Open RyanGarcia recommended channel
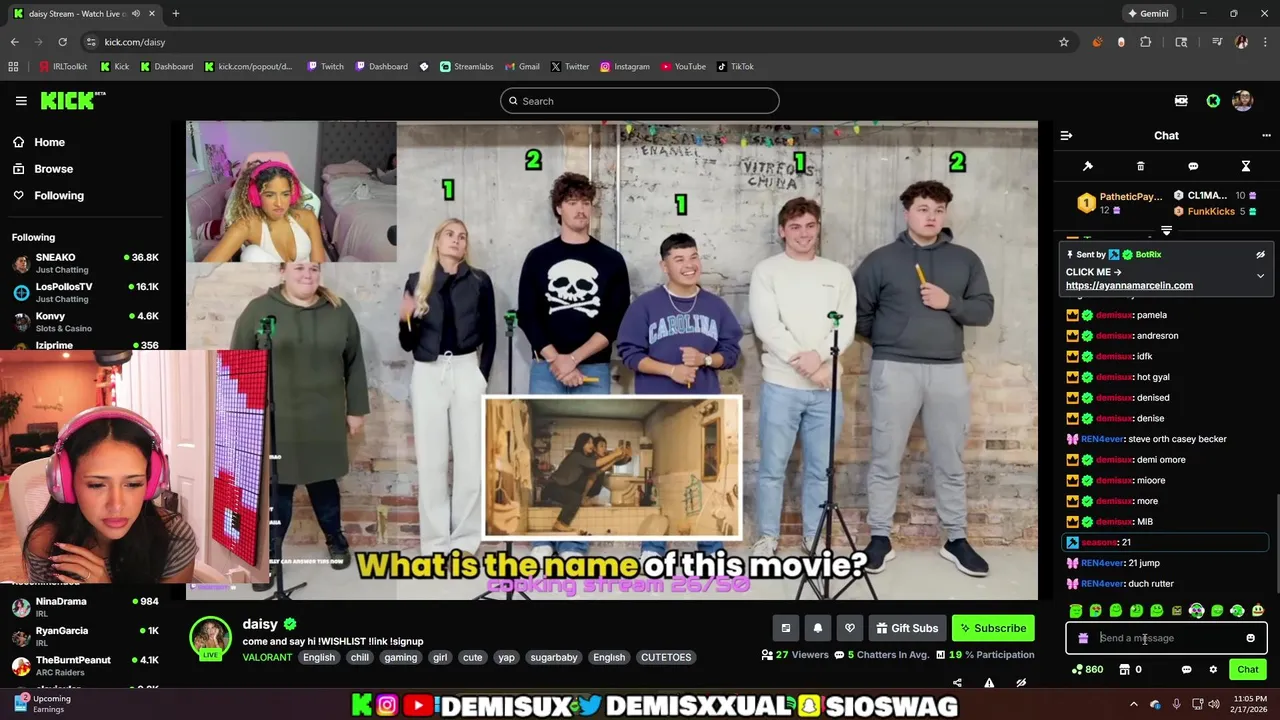1280x720 pixels. 85,636
